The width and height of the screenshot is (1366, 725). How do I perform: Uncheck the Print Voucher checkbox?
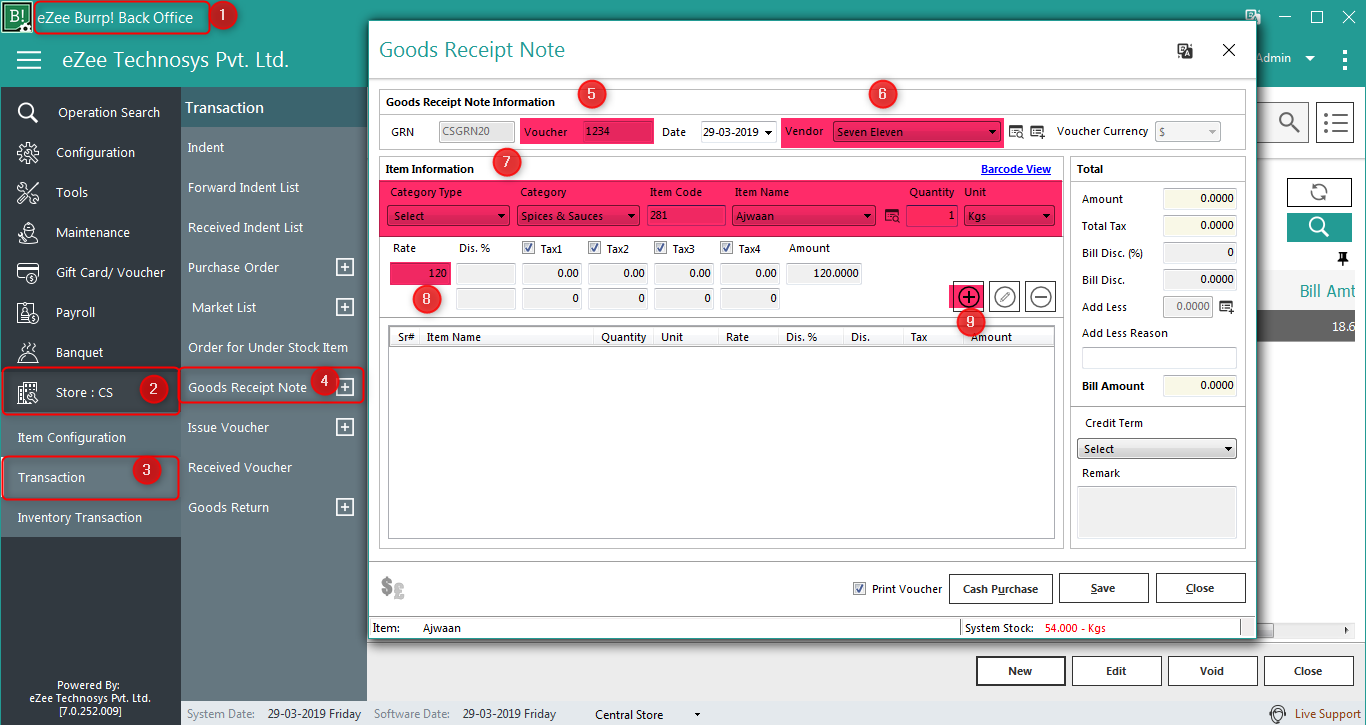859,589
